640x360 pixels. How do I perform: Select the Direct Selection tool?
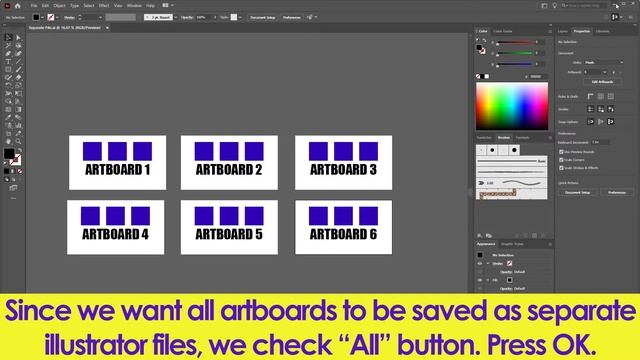pos(18,38)
